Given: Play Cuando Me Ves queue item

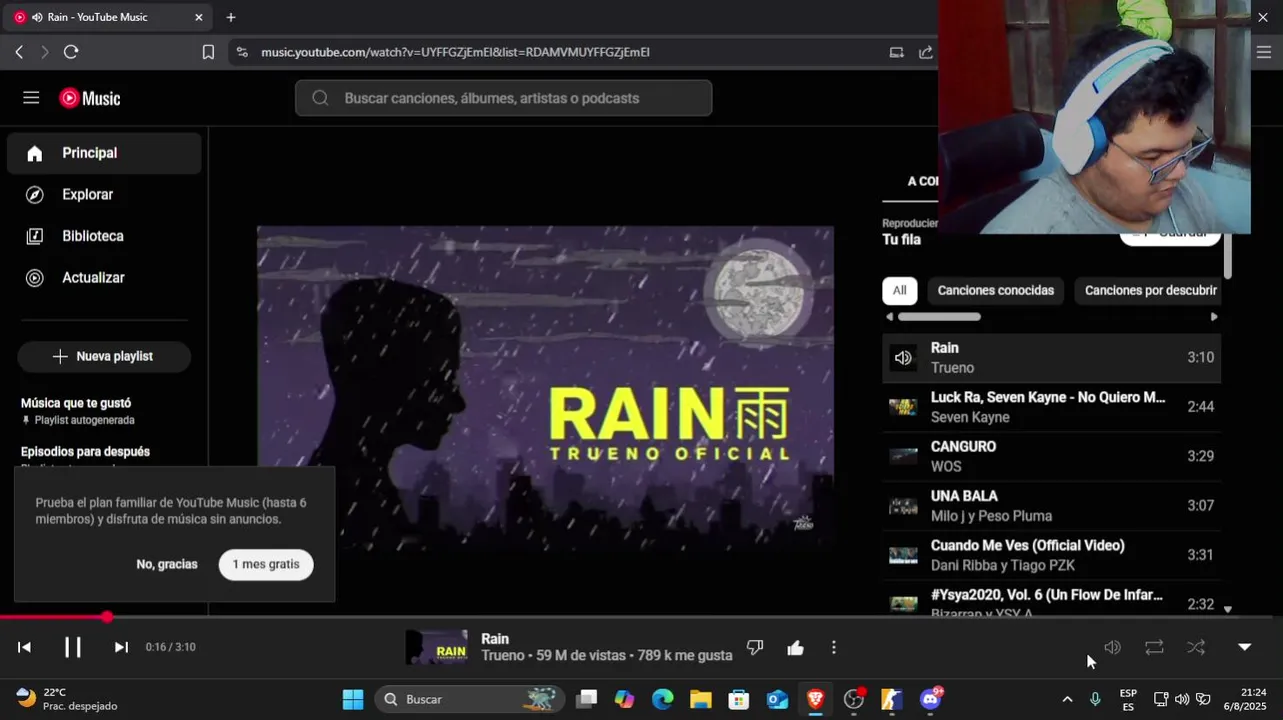Looking at the screenshot, I should pos(1051,555).
